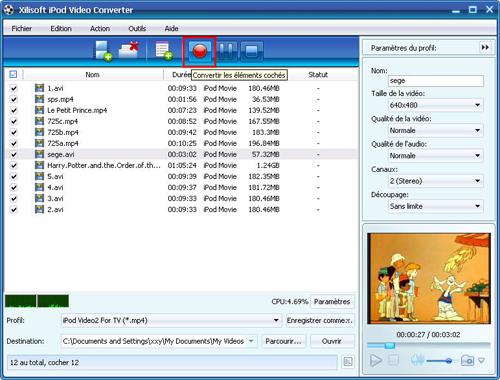500x380 pixels.
Task: Open the Outils menu
Action: click(x=137, y=28)
